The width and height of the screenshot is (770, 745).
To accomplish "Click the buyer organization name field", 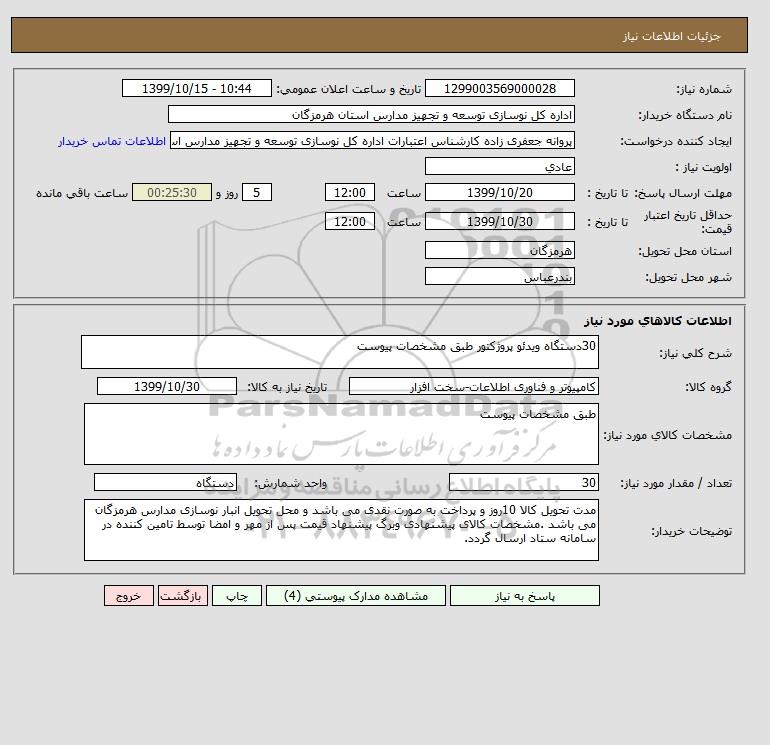I will coord(371,114).
